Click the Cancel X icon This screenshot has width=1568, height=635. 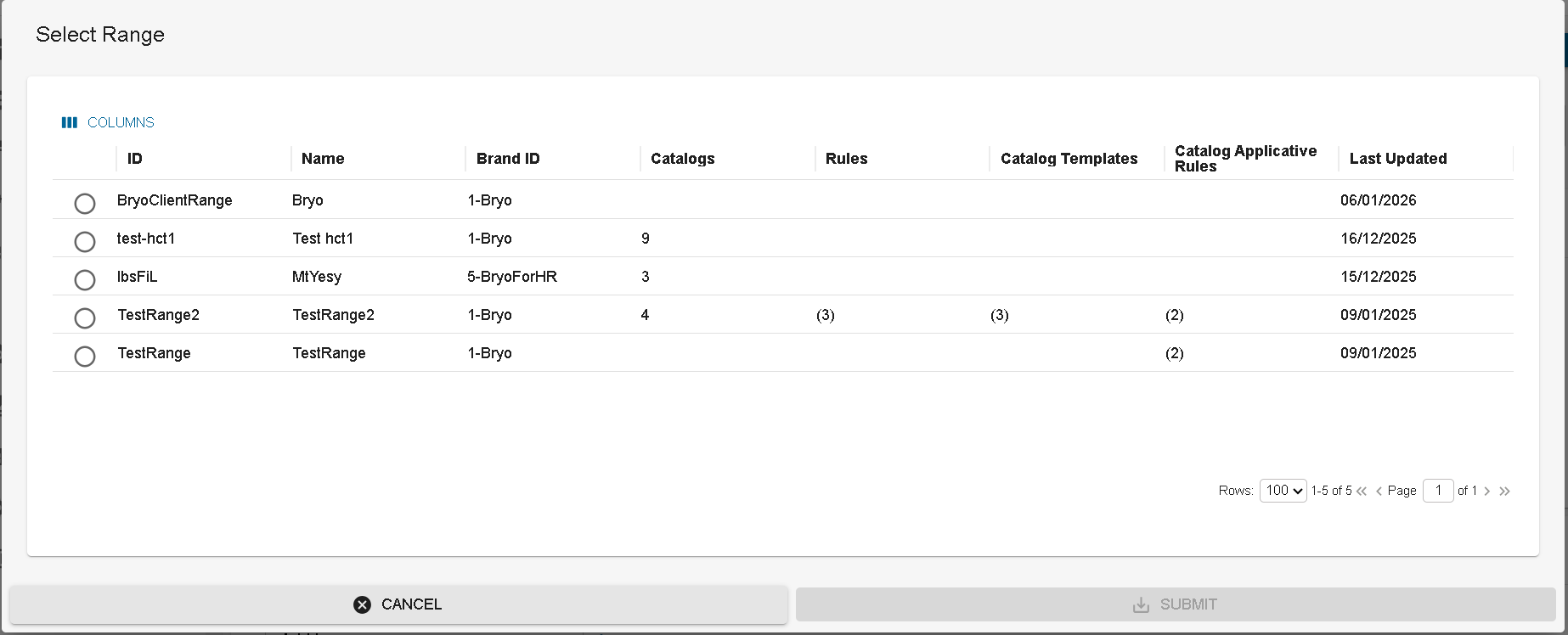click(x=363, y=604)
